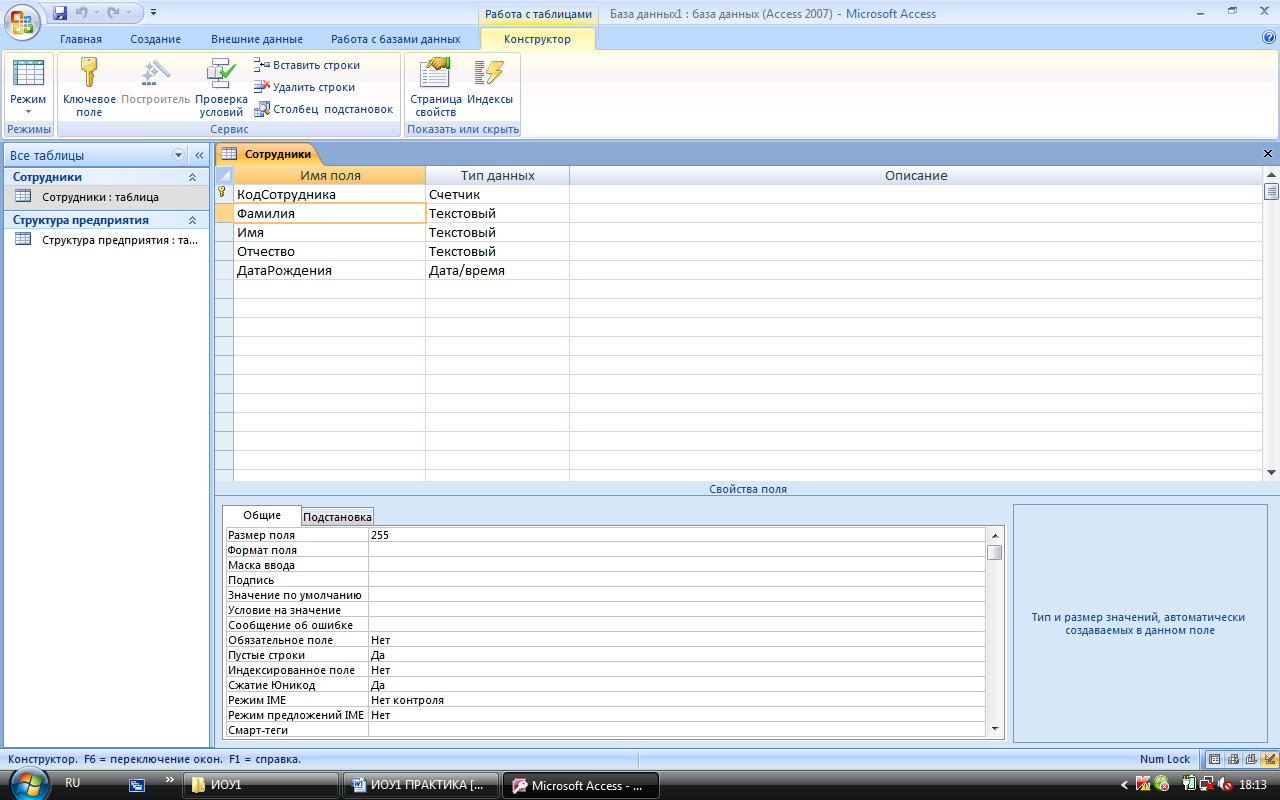Undo using quick access toolbar arrow

[x=81, y=13]
